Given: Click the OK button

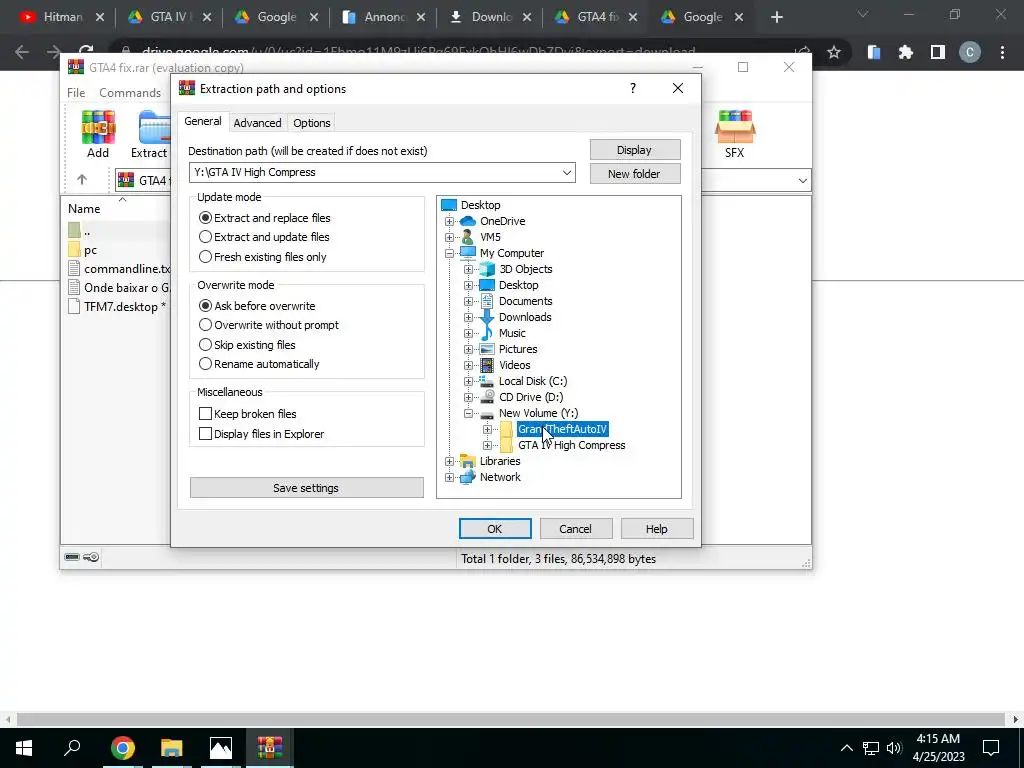Looking at the screenshot, I should pos(495,528).
